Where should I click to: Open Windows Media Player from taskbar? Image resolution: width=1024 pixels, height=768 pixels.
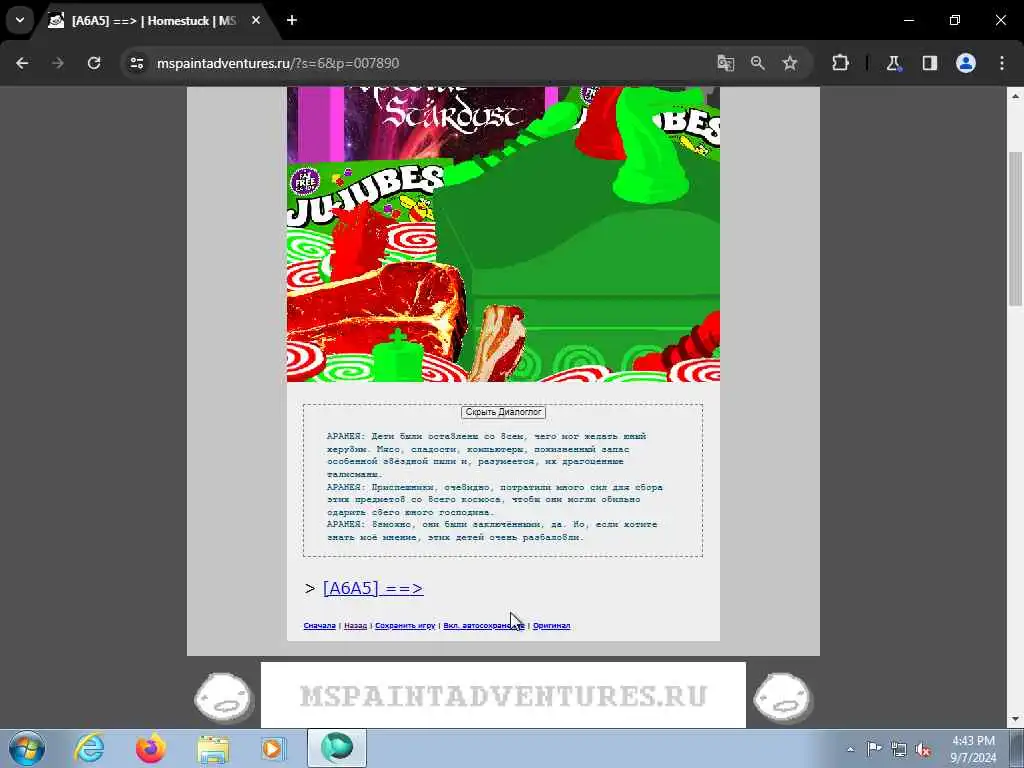[x=273, y=748]
